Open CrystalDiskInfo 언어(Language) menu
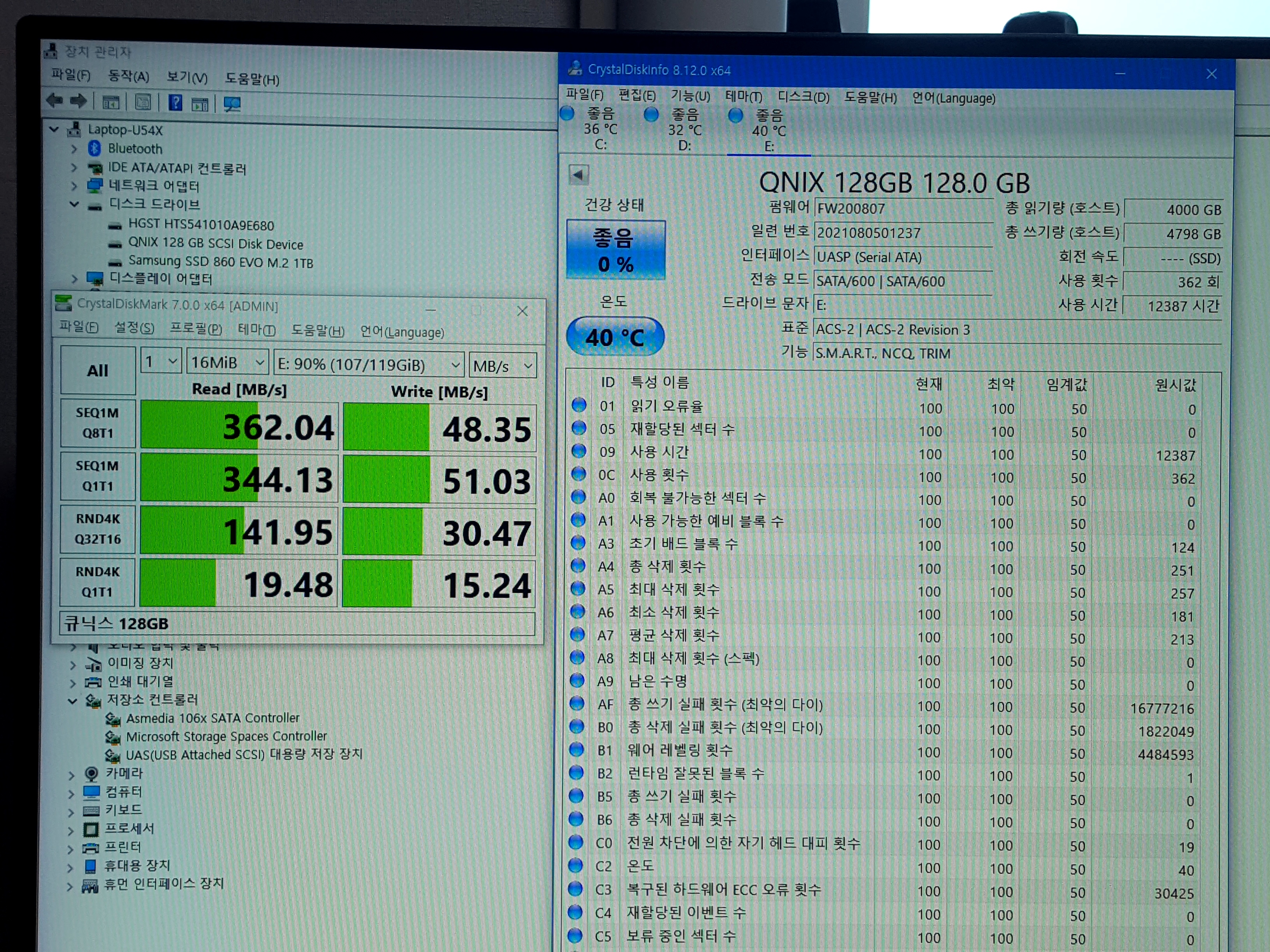Screen dimensions: 1270x952 pos(954,98)
